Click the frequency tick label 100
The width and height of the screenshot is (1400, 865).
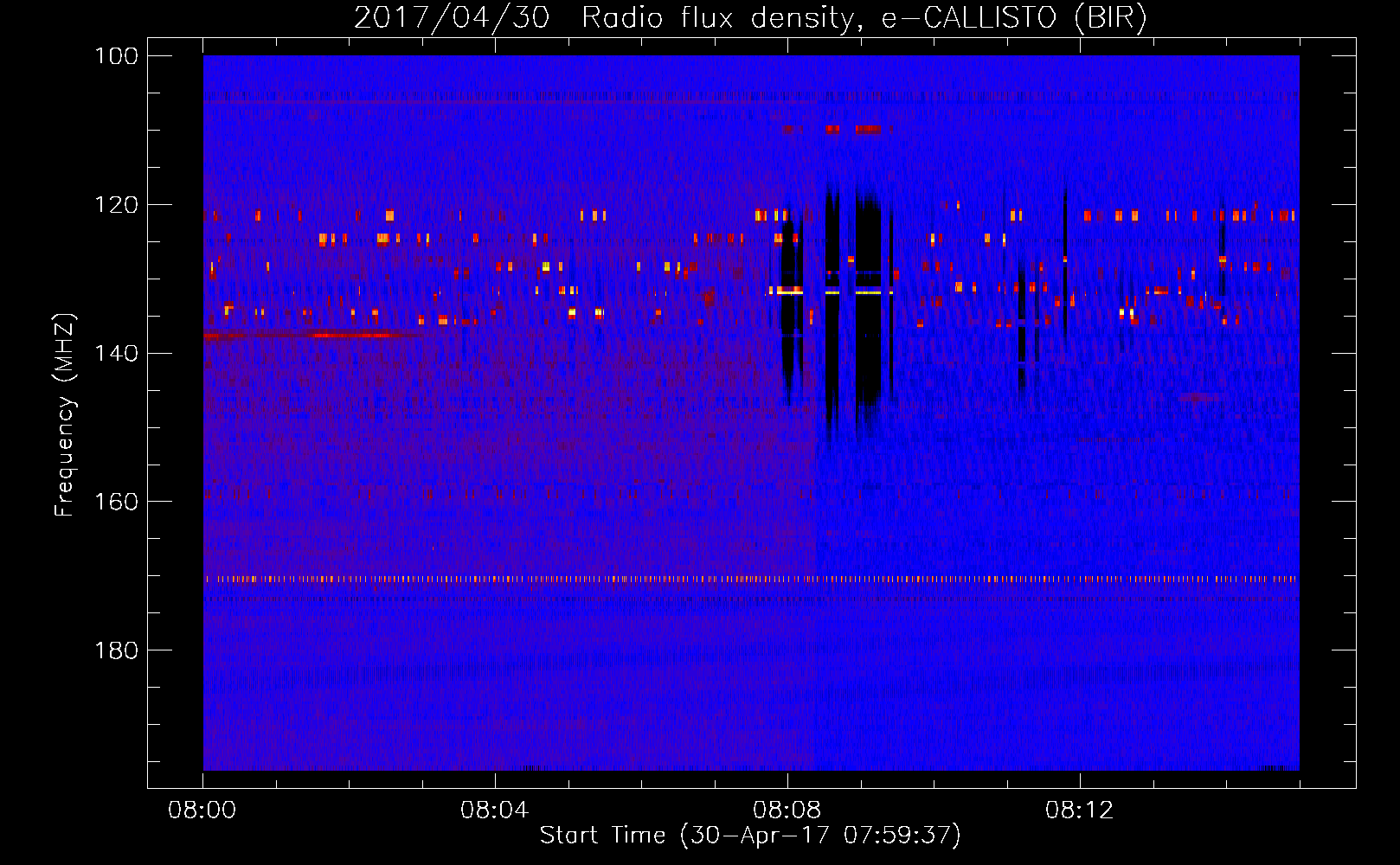(x=116, y=56)
